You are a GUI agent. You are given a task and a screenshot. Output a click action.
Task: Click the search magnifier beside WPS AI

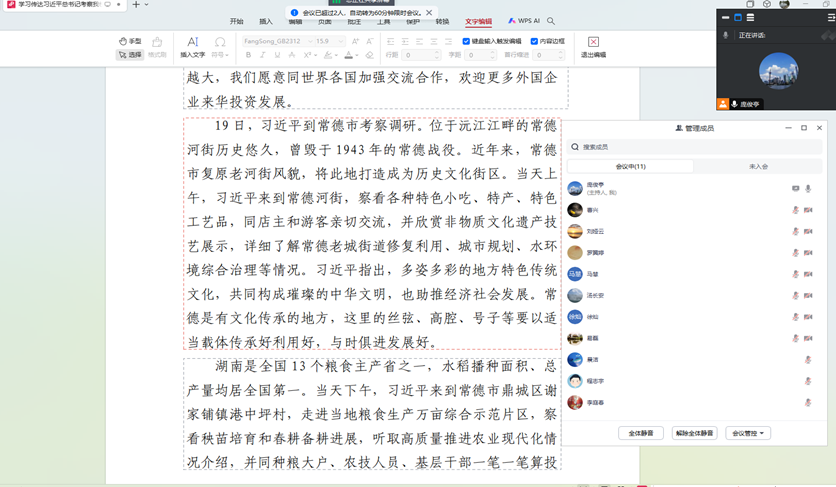click(x=551, y=21)
